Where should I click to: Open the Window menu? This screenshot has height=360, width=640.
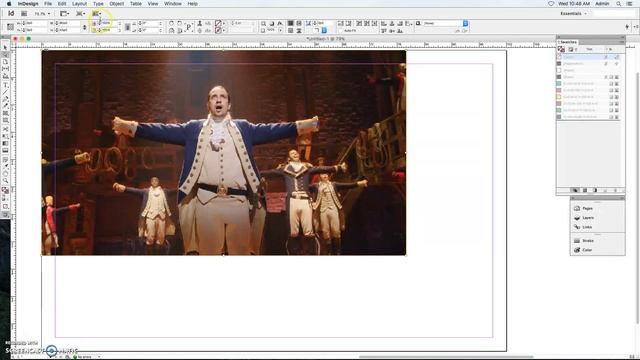[x=173, y=4]
